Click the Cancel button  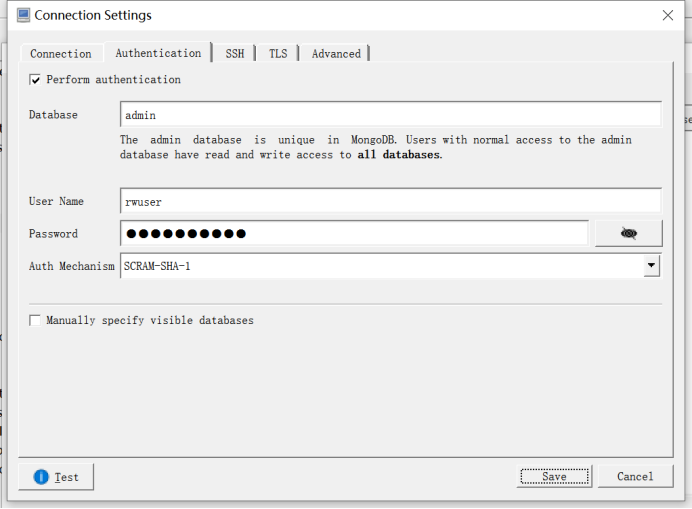(635, 476)
